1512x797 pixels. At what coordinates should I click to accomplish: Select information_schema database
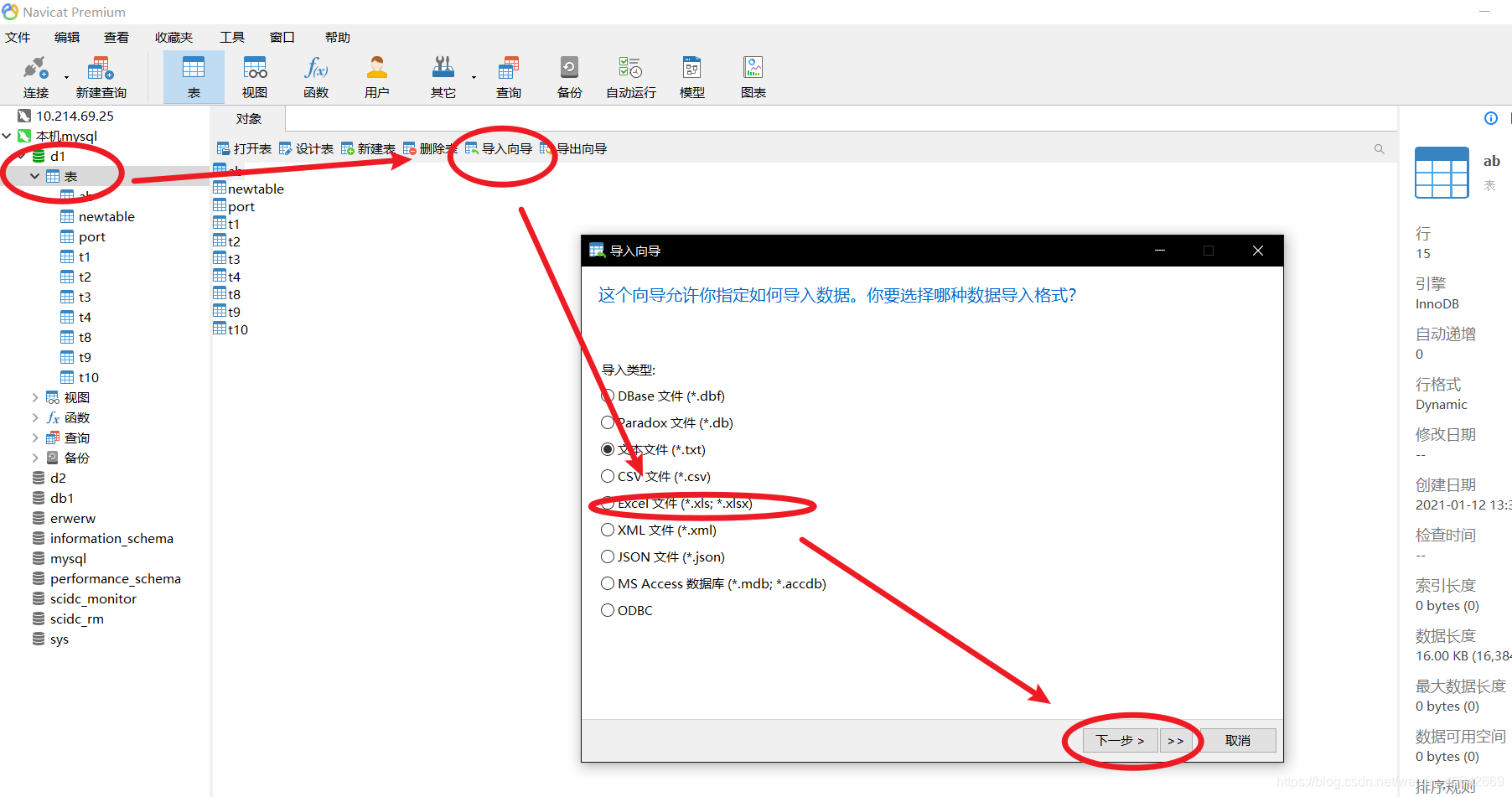pyautogui.click(x=111, y=538)
